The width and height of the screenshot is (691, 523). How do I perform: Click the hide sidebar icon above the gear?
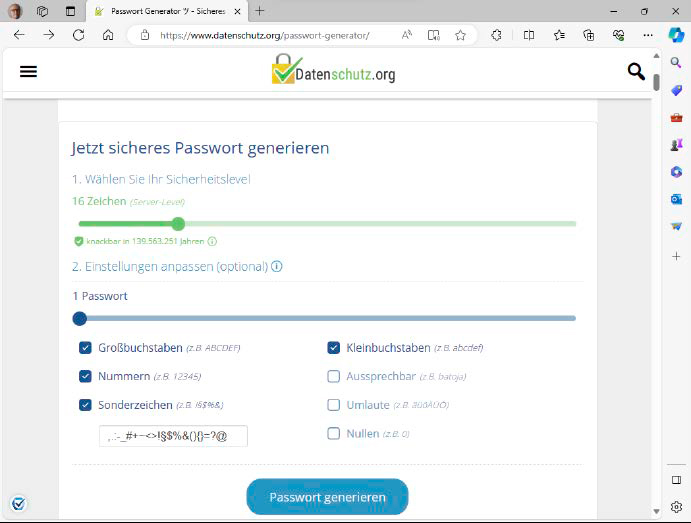point(676,480)
